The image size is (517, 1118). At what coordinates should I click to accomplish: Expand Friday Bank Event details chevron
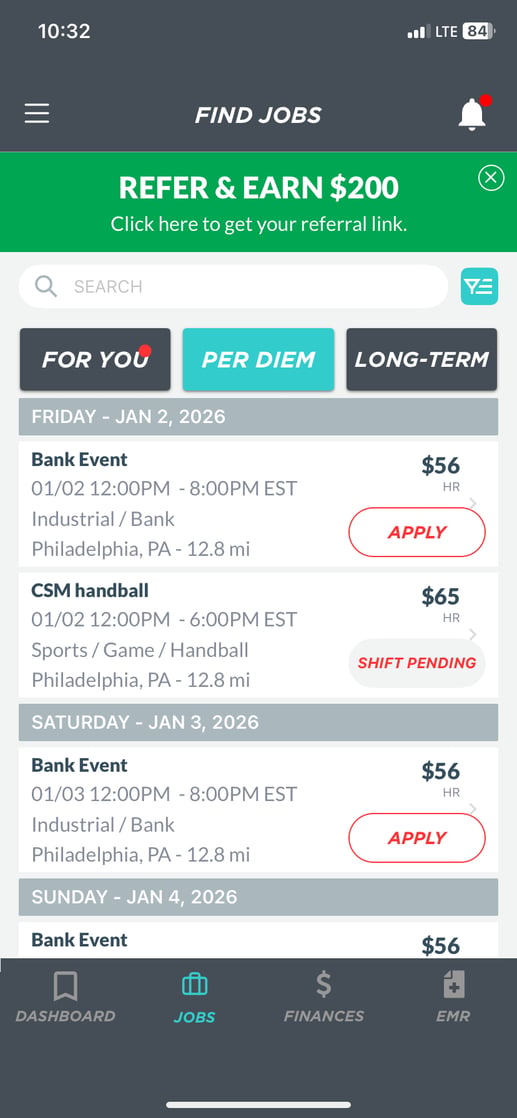[474, 503]
